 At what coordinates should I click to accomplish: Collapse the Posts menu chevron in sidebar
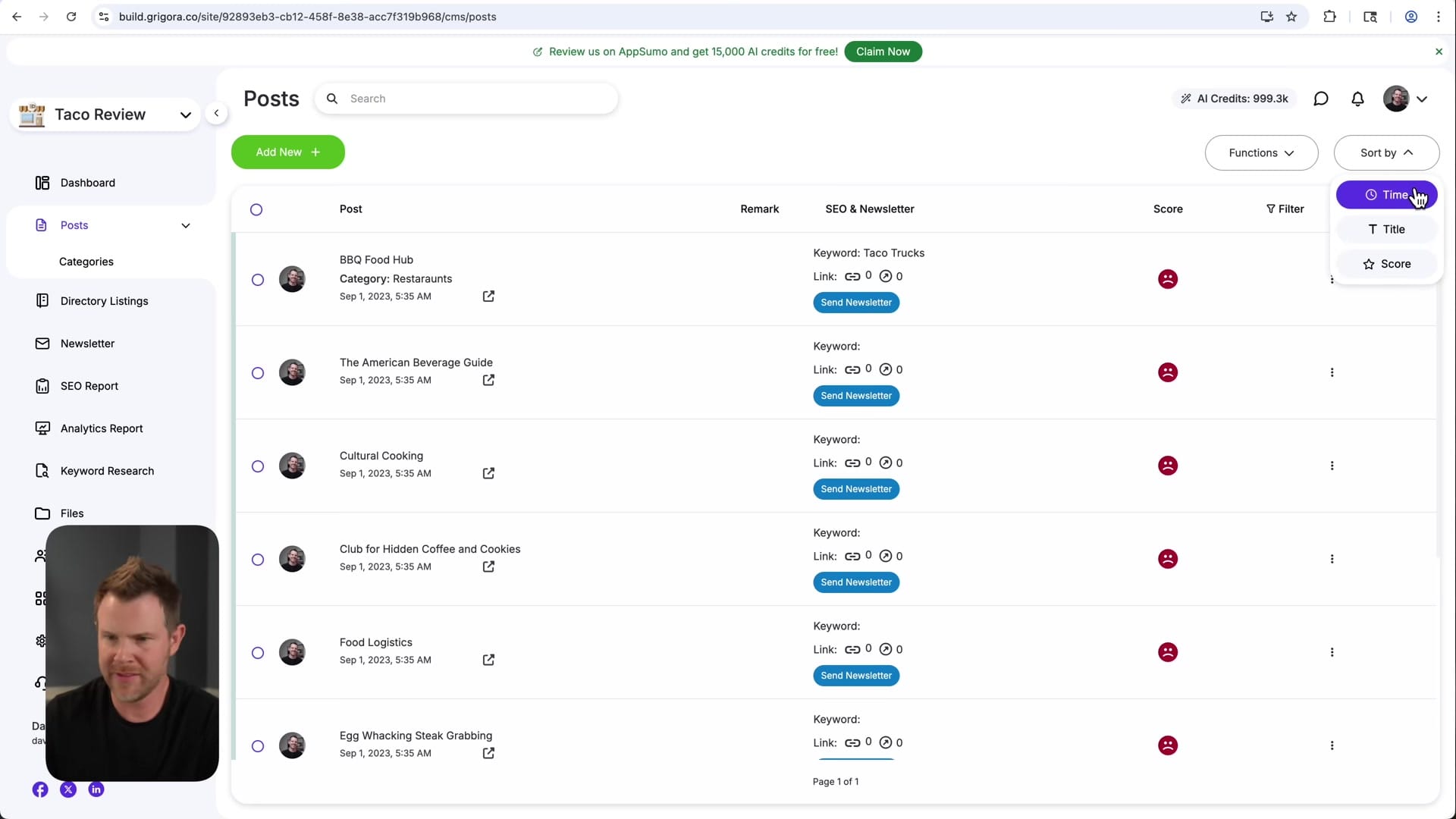(x=186, y=225)
